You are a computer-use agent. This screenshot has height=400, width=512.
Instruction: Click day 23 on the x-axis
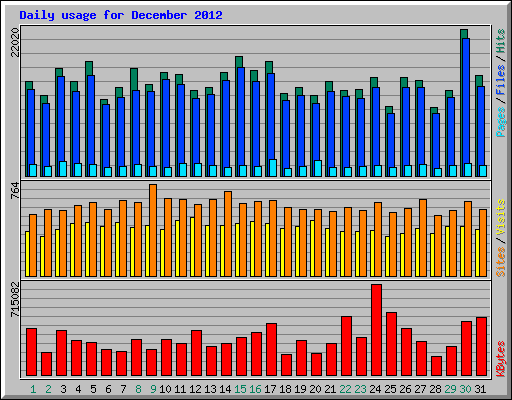[x=360, y=389]
